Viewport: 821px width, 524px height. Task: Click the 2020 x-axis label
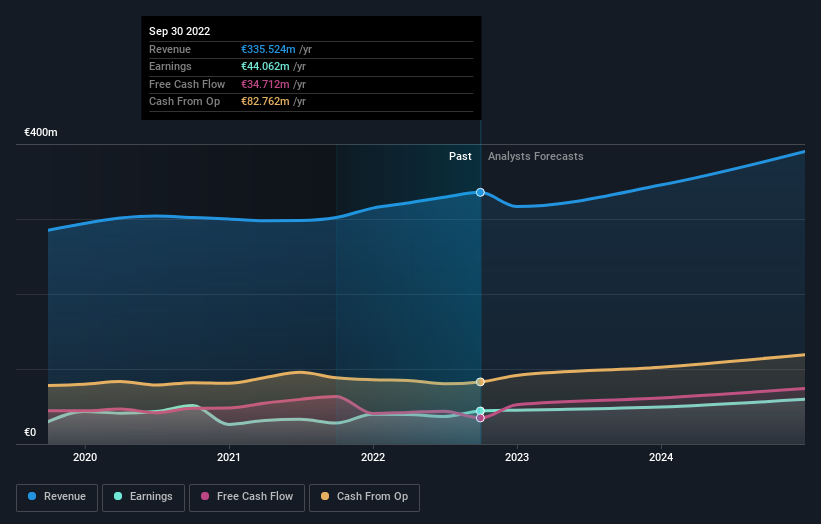pos(85,457)
